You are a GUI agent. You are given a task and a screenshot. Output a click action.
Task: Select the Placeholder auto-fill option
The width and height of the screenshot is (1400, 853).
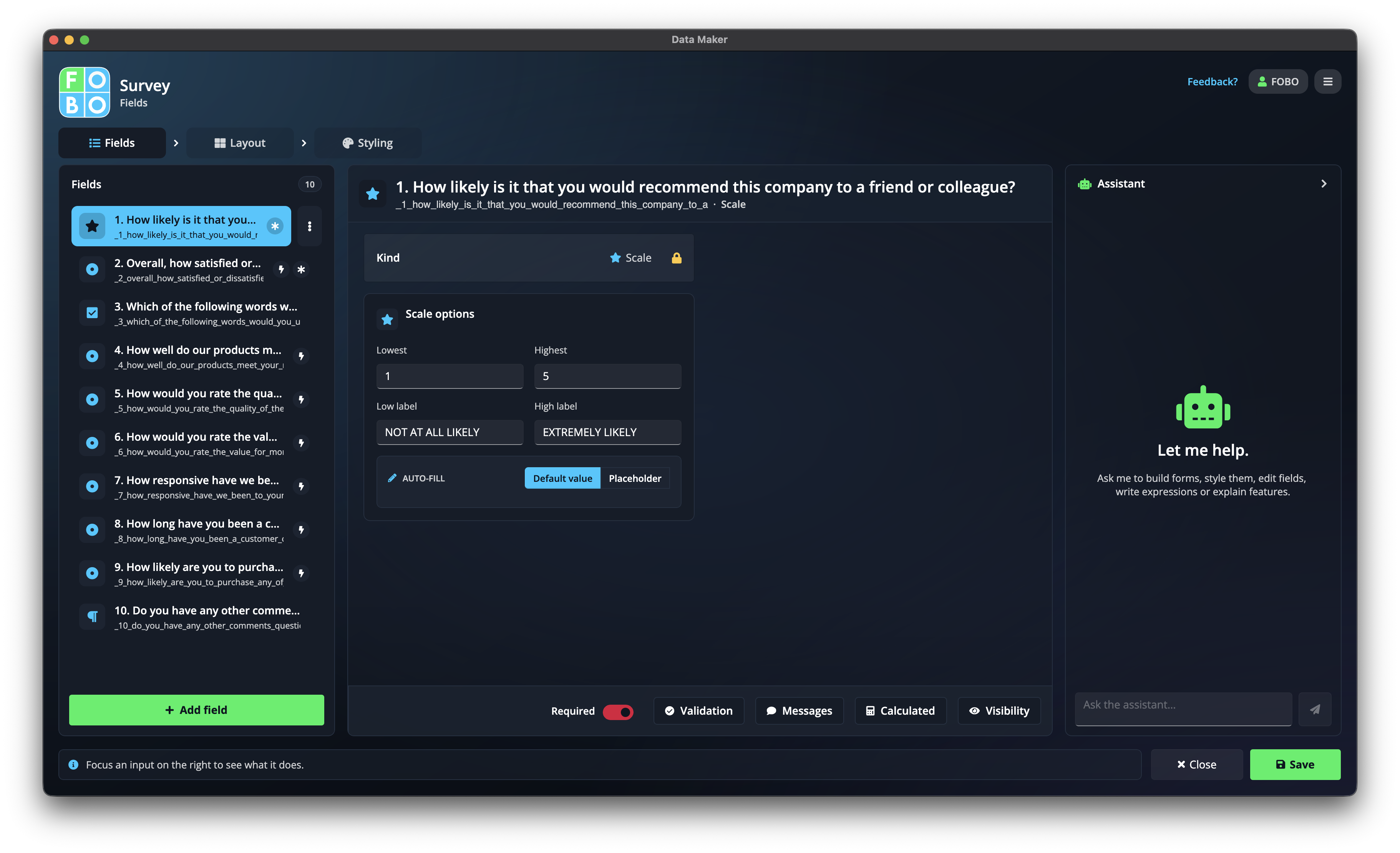tap(635, 478)
